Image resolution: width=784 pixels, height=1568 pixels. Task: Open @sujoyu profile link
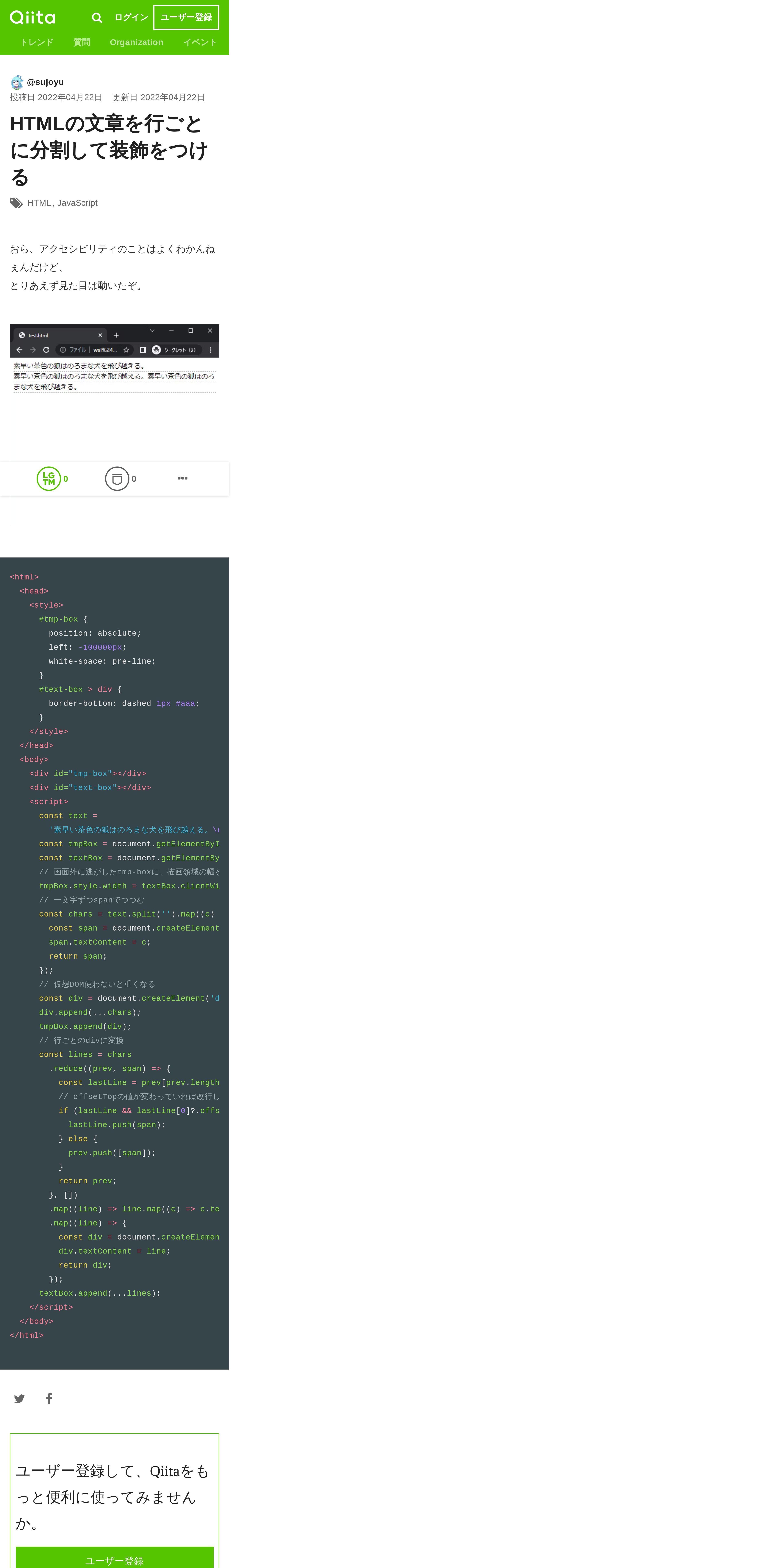(x=45, y=82)
